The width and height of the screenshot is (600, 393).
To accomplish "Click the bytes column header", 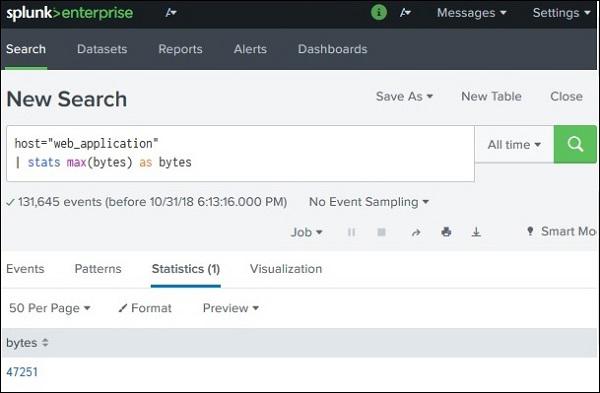I will point(21,342).
